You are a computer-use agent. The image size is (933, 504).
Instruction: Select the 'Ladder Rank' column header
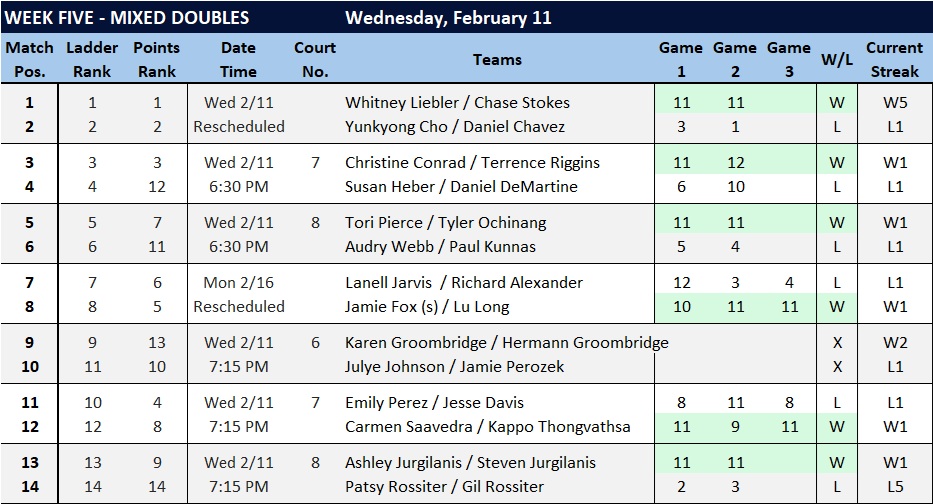92,59
